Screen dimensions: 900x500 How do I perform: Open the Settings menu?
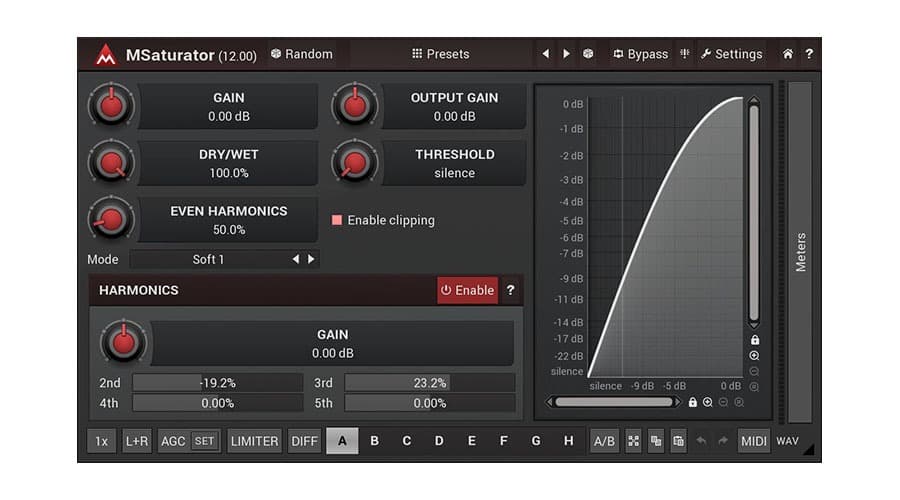pyautogui.click(x=732, y=54)
